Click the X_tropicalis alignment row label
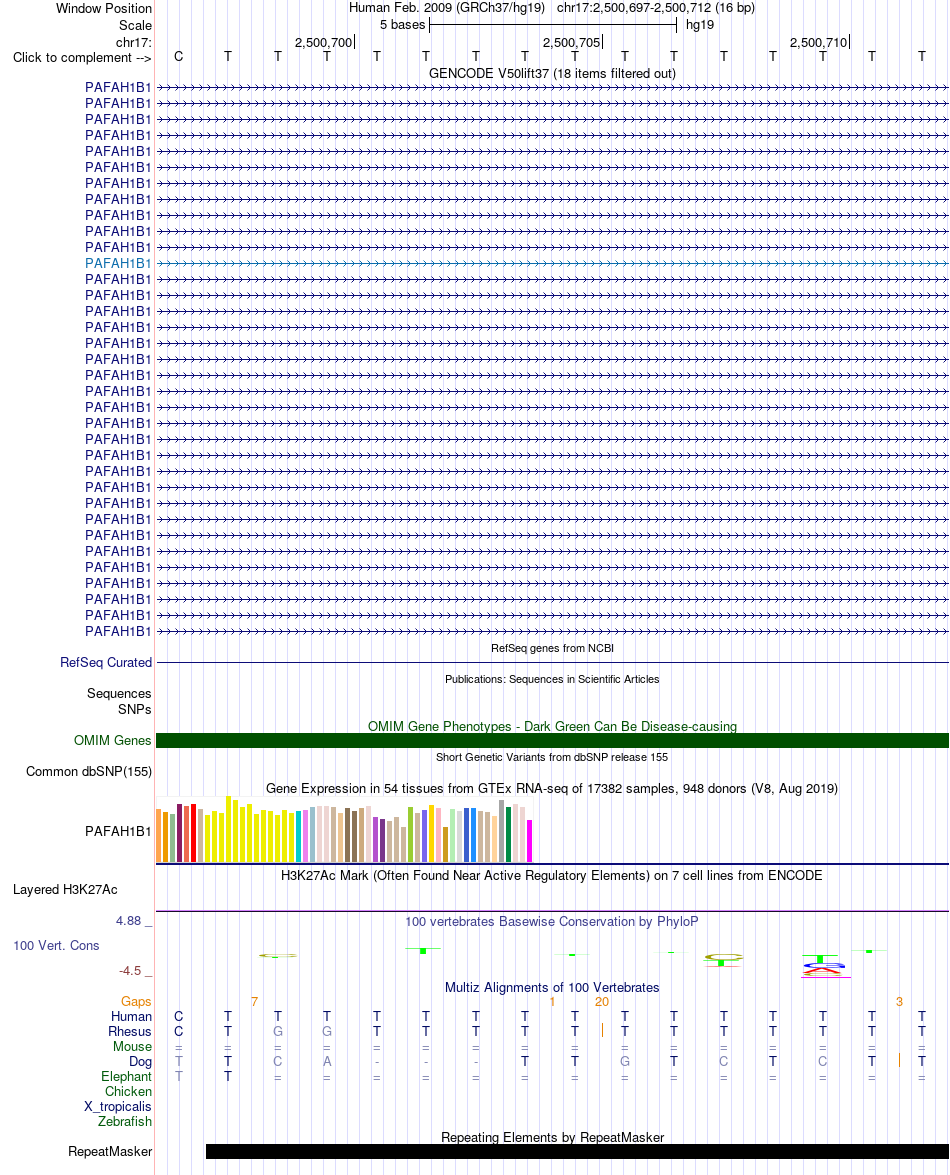The height and width of the screenshot is (1175, 950). (118, 1106)
